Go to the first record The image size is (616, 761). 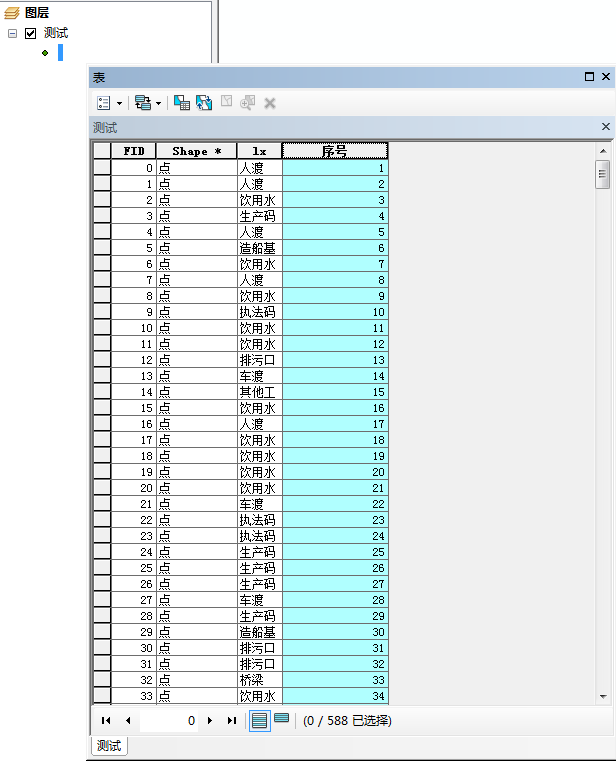tap(106, 721)
